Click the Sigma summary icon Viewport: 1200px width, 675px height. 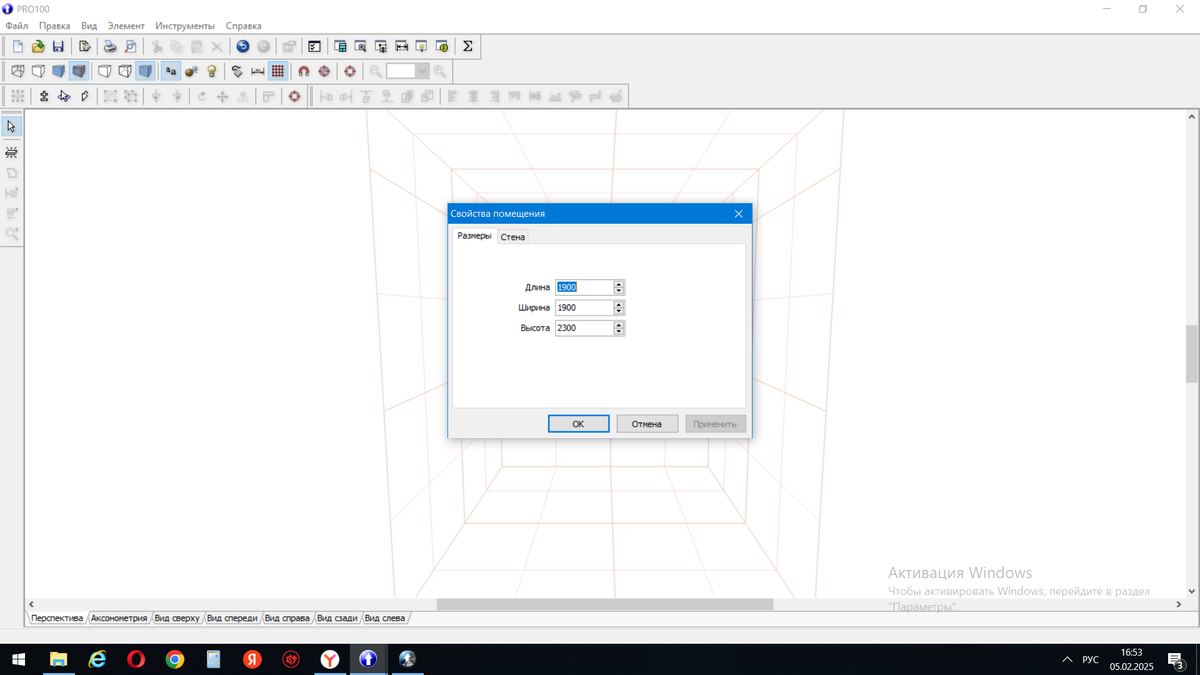tap(467, 46)
